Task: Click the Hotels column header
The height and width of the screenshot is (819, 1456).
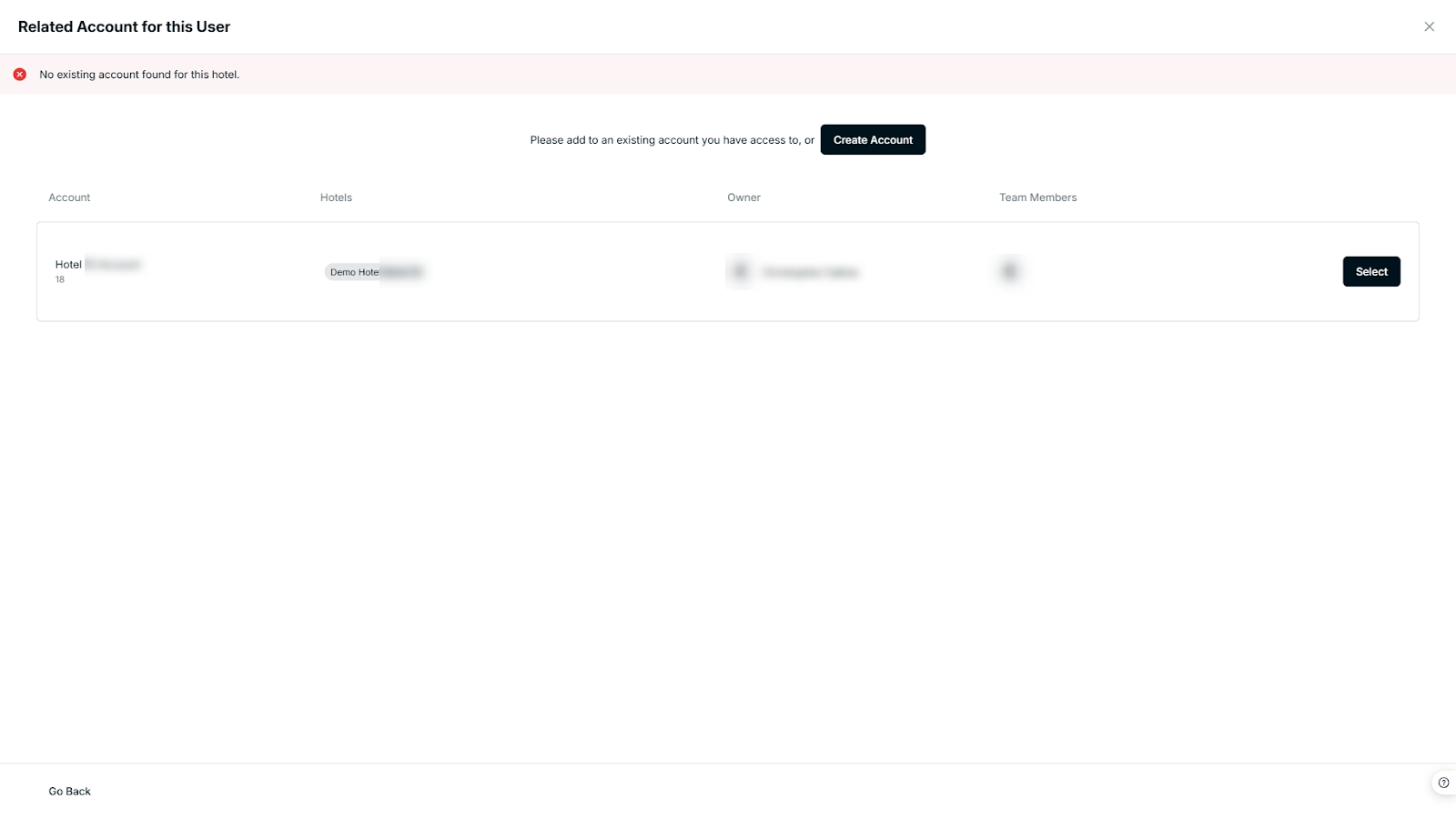Action: [336, 197]
